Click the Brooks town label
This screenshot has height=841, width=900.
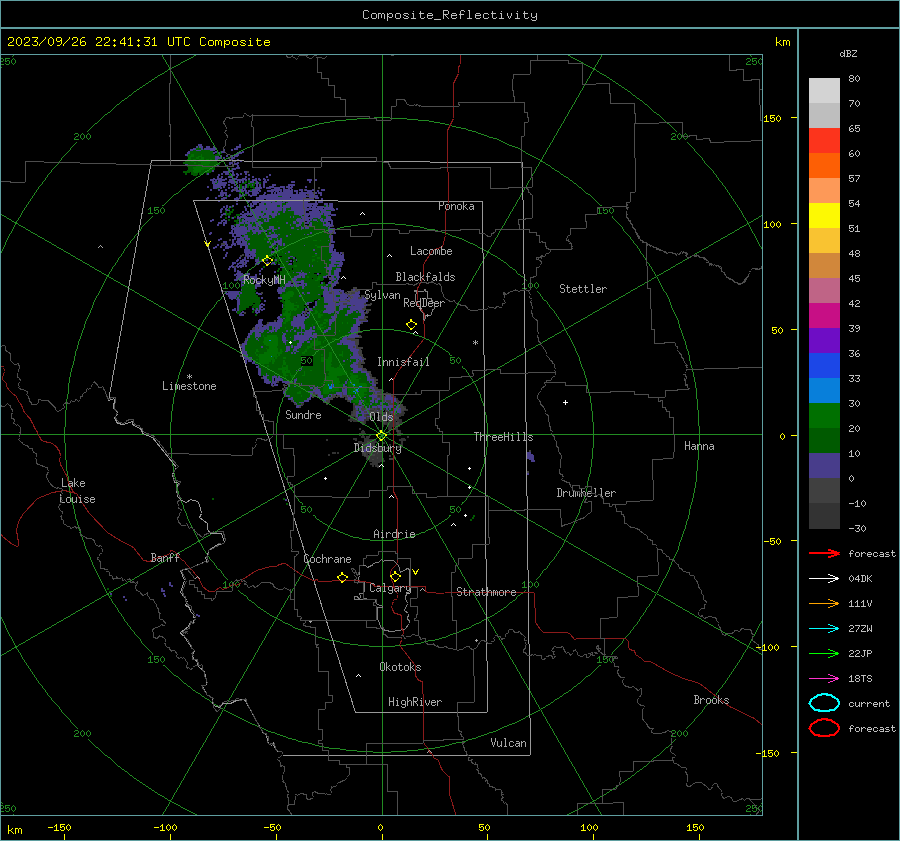tap(711, 700)
